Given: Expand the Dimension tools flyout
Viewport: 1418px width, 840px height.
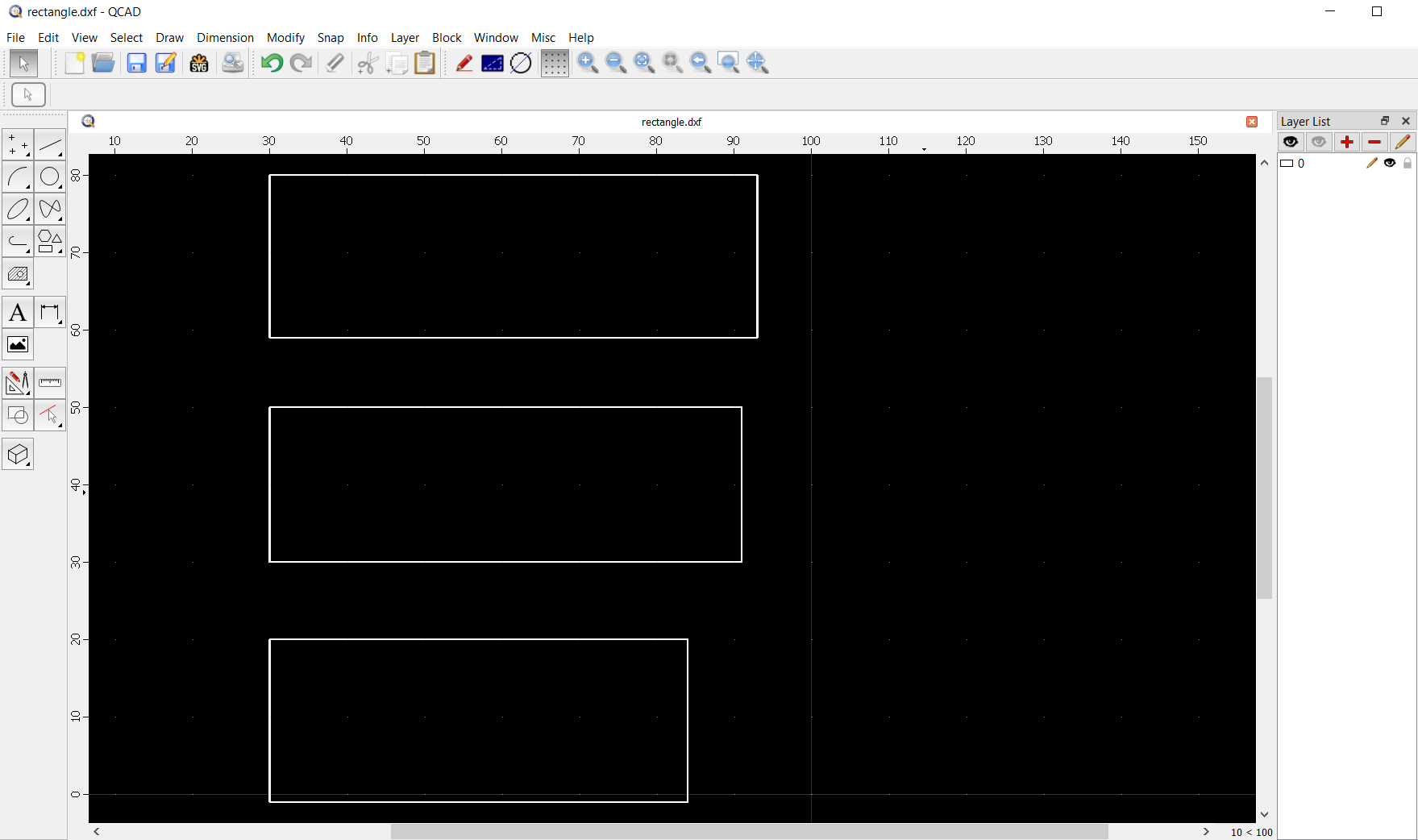Looking at the screenshot, I should point(50,313).
